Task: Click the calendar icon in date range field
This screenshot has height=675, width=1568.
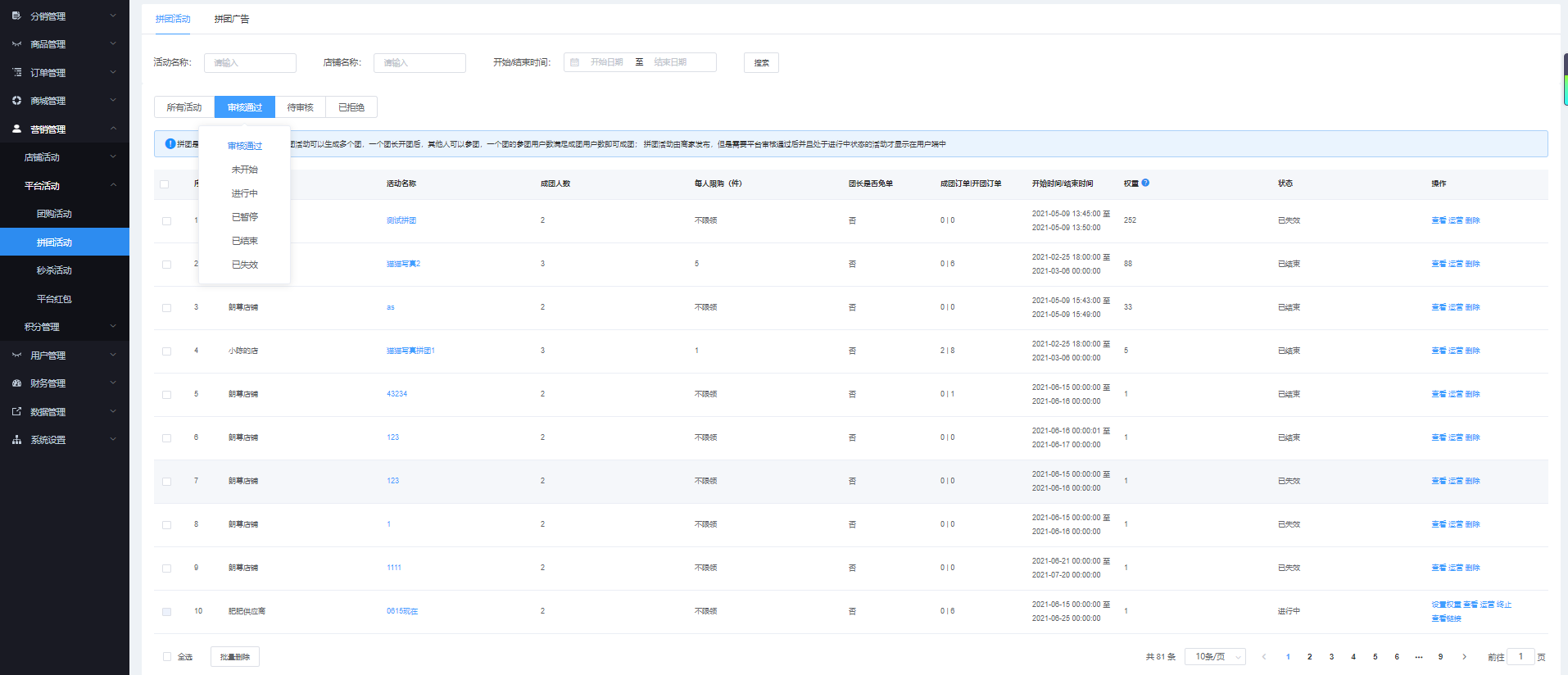Action: [575, 62]
